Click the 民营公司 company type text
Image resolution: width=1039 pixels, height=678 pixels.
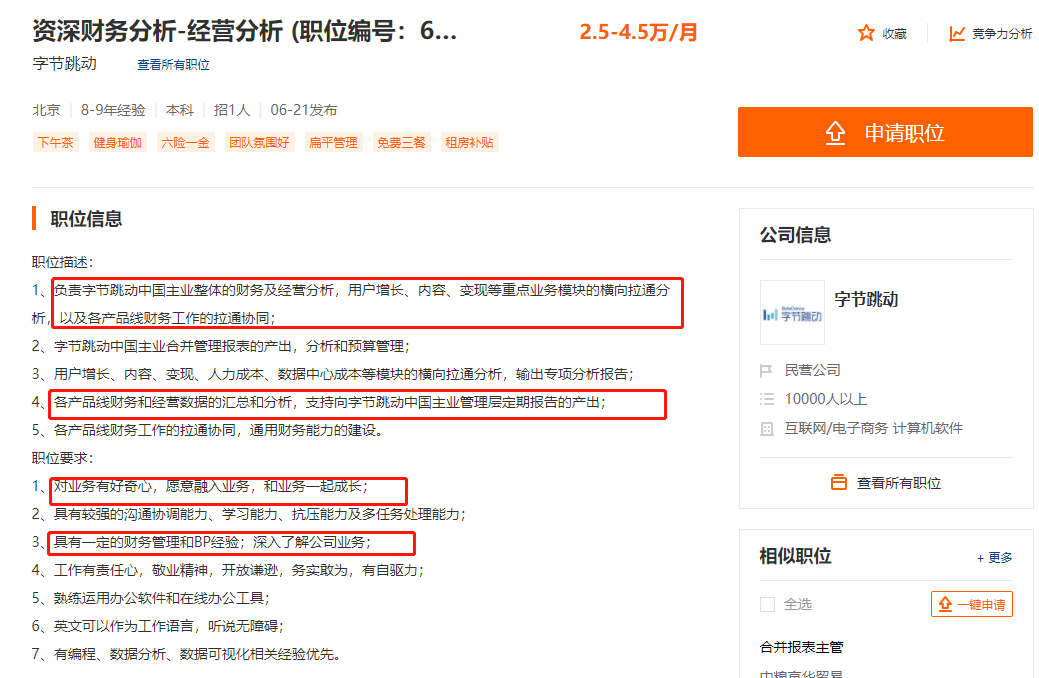(x=812, y=370)
